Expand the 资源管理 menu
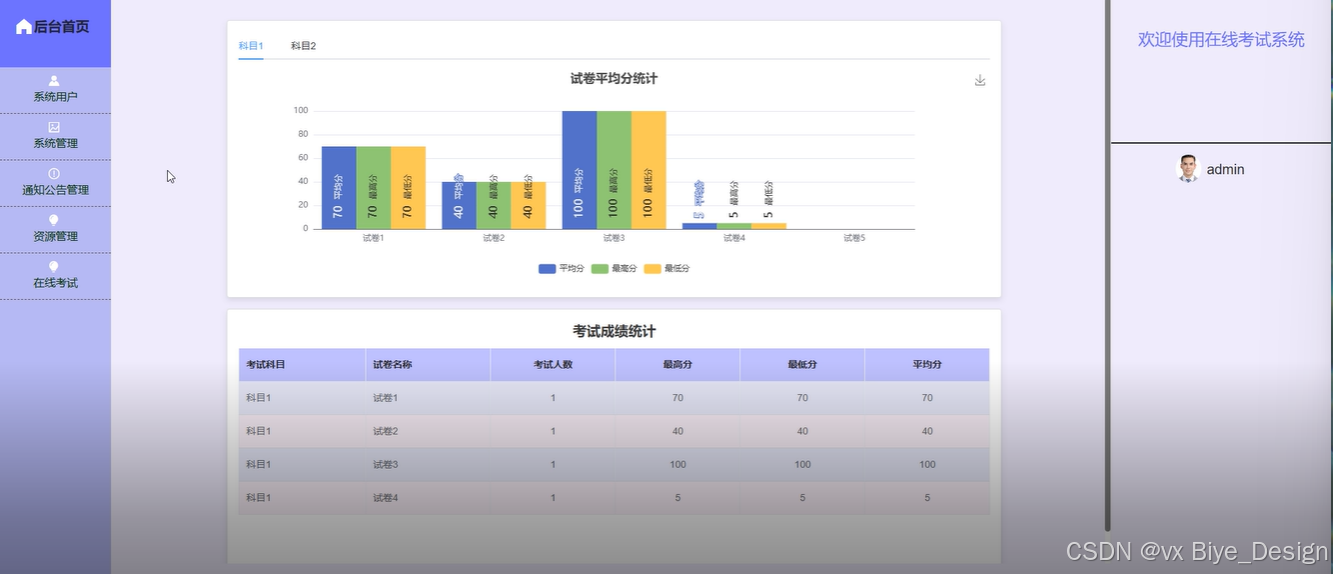This screenshot has width=1333, height=574. click(55, 237)
